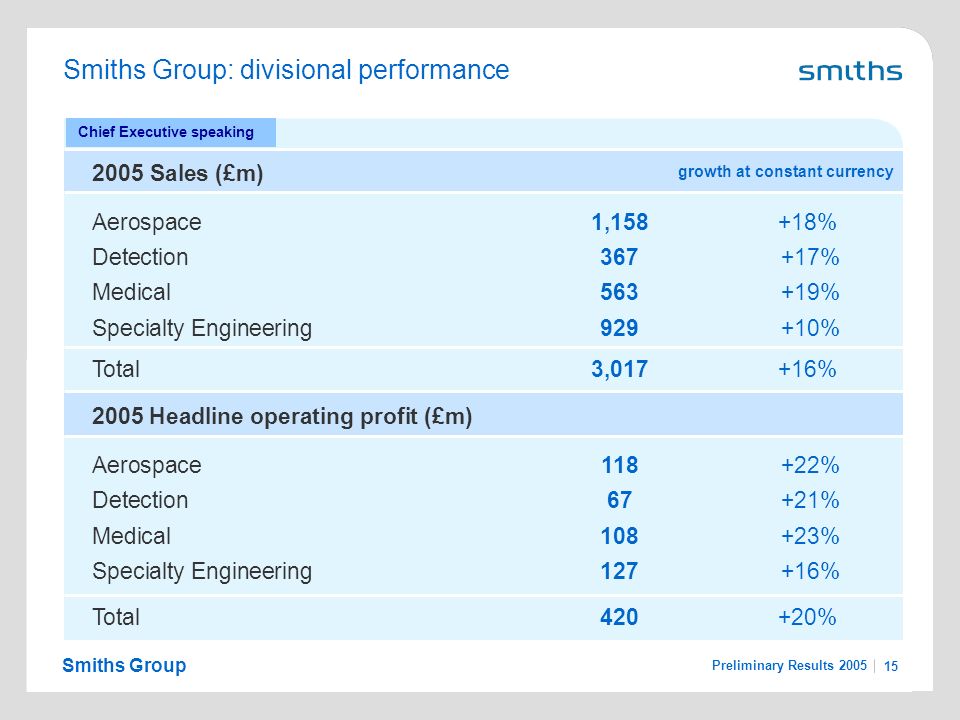The height and width of the screenshot is (720, 960).
Task: Select 'Detection' label in operating profit section
Action: 140,500
